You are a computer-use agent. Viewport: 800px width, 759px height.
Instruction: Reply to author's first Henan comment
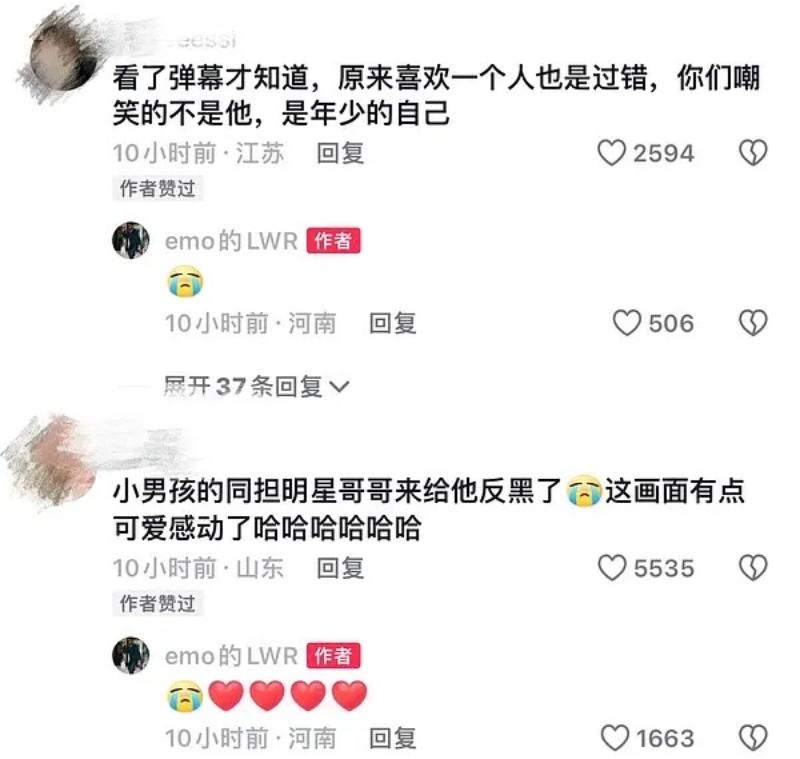(392, 323)
